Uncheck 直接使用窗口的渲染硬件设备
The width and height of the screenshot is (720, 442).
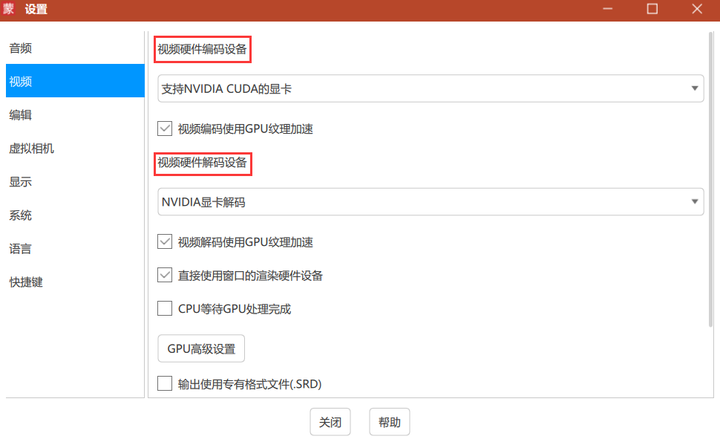[x=166, y=275]
